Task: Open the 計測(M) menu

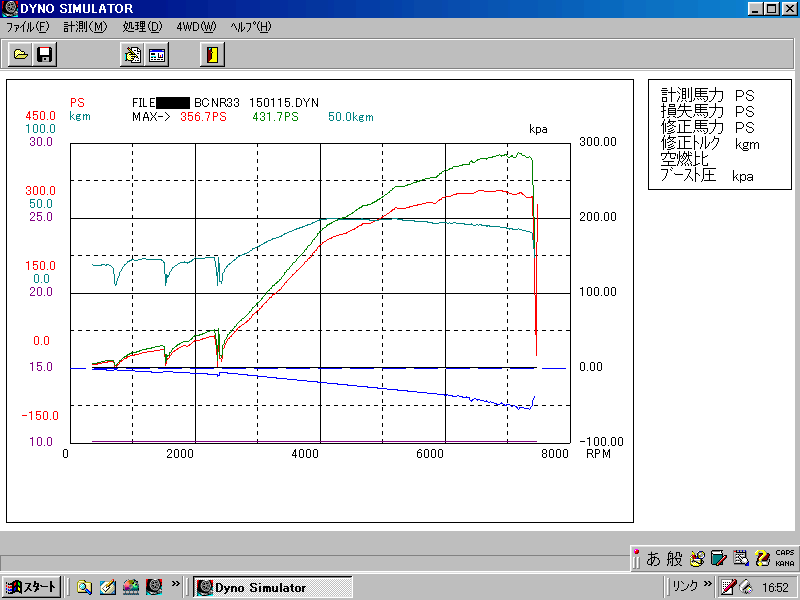Action: pyautogui.click(x=85, y=27)
